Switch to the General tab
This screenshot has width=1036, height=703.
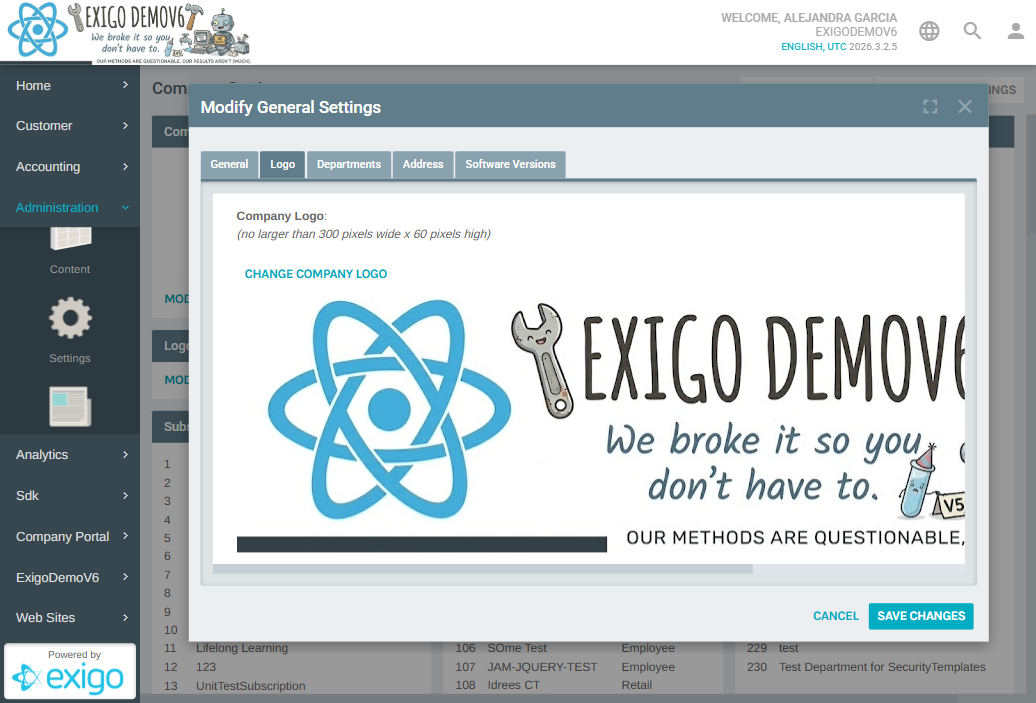point(229,165)
